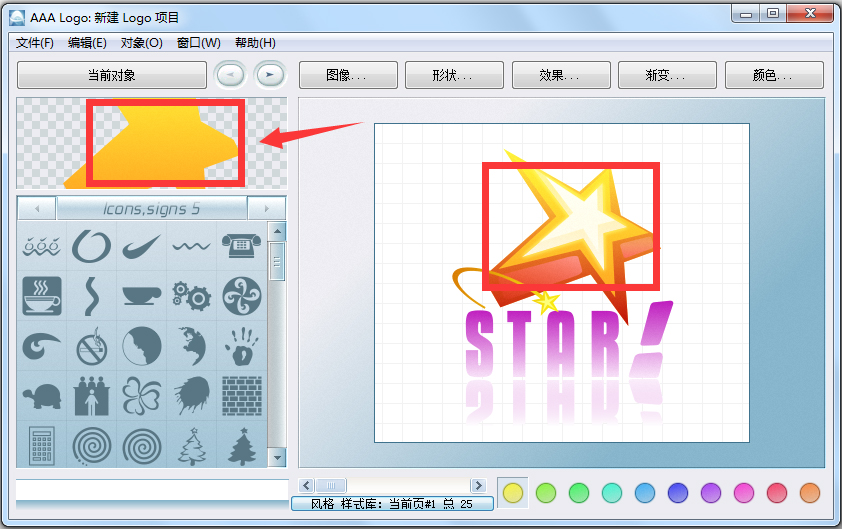This screenshot has height=529, width=842.
Task: Open the 文件(F) menu
Action: pos(35,43)
